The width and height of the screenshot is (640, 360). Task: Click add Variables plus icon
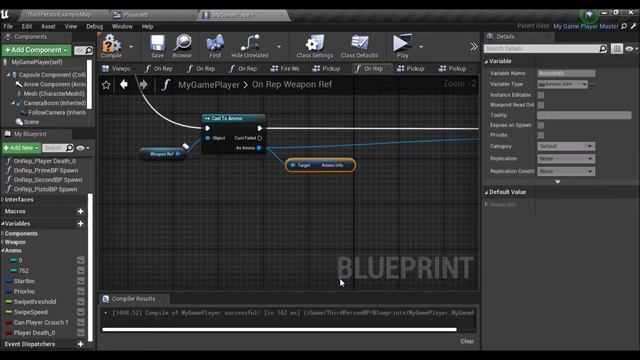tap(80, 224)
